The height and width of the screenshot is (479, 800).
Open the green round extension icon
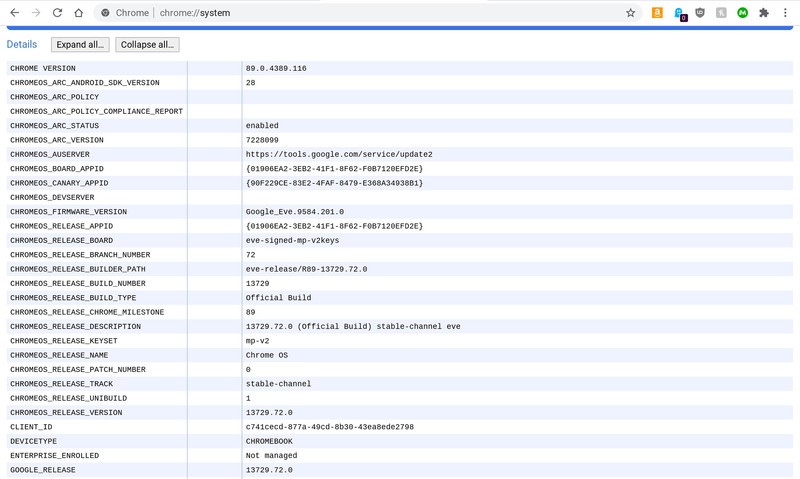pyautogui.click(x=742, y=13)
